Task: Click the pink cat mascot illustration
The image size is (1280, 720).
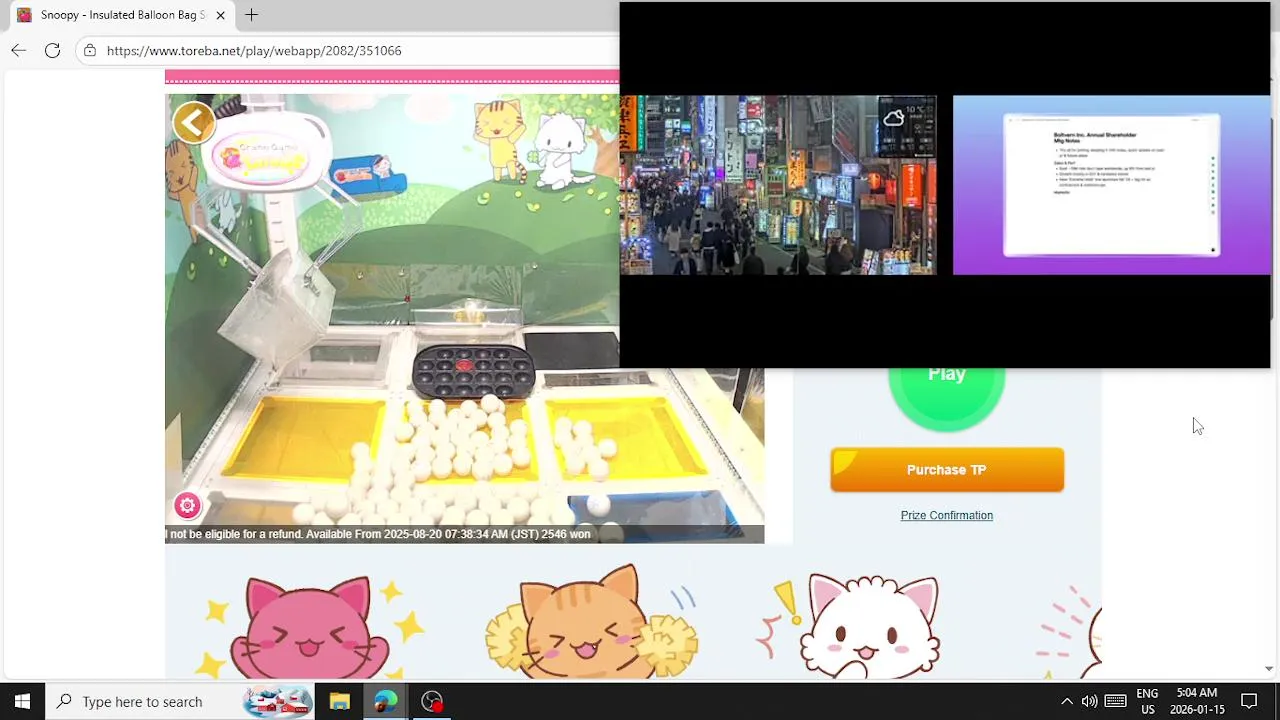Action: [x=309, y=627]
